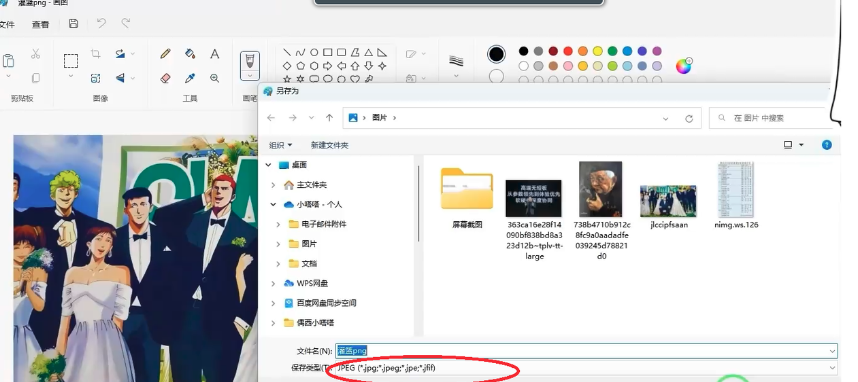Click the Cut scissors icon
This screenshot has height=382, width=858.
36,54
